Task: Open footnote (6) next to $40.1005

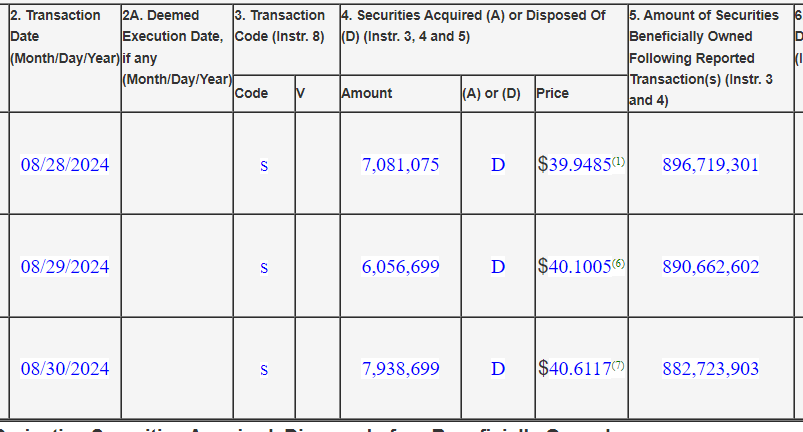Action: point(618,264)
